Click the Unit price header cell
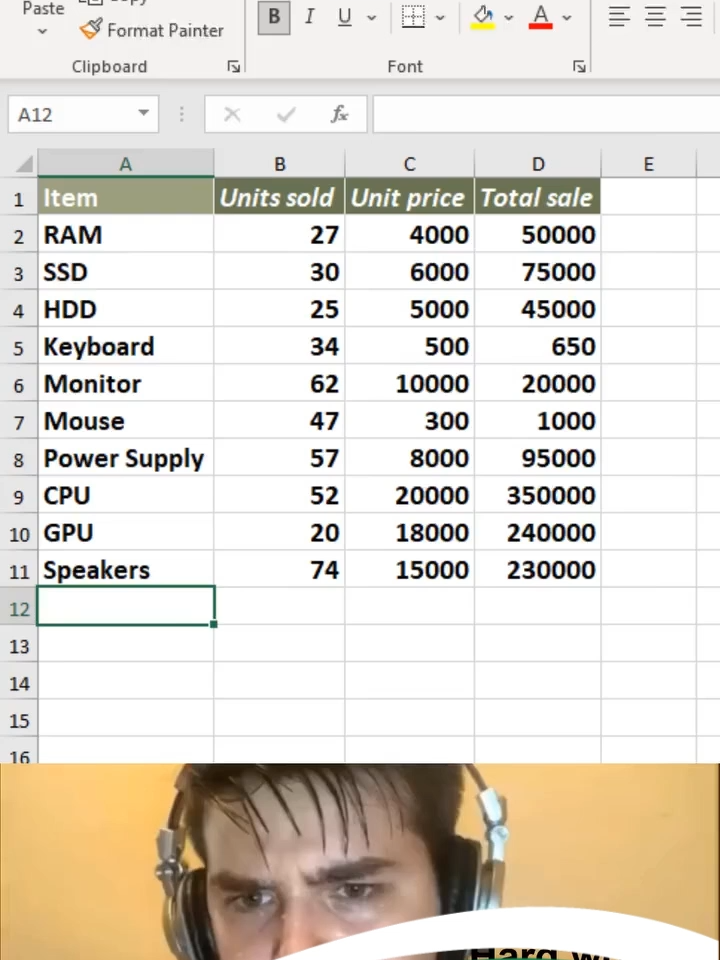This screenshot has height=960, width=720. point(410,197)
